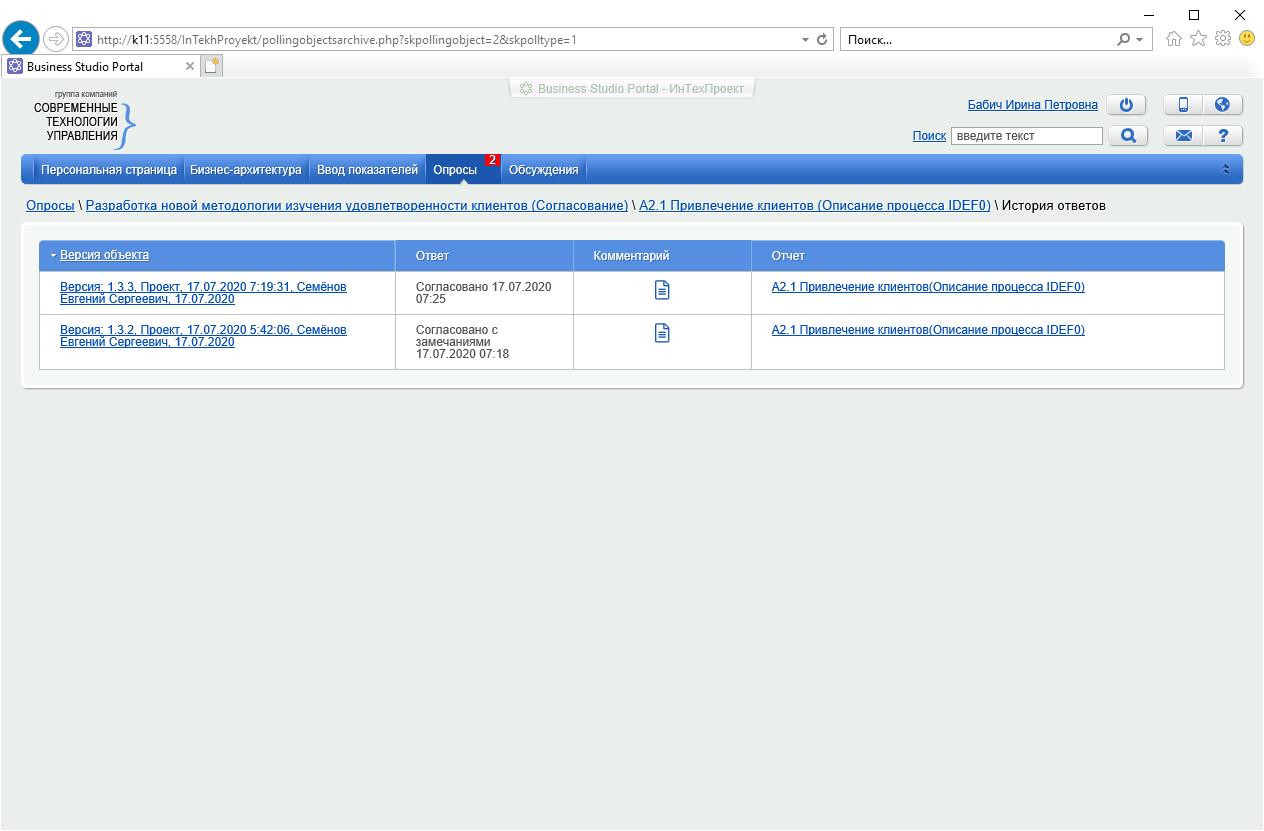The height and width of the screenshot is (831, 1264).
Task: Click the введите текст search field
Action: (1026, 136)
